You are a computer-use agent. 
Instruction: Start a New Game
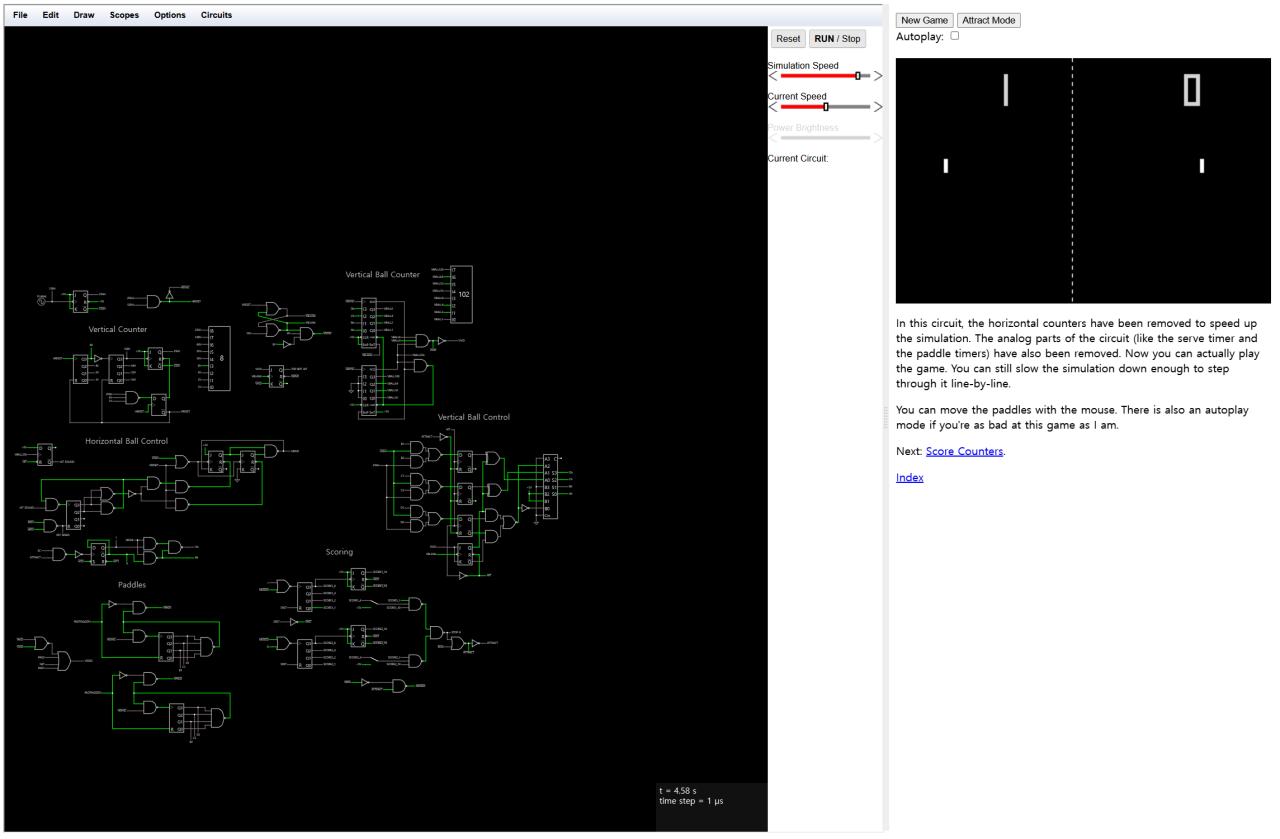(x=925, y=20)
